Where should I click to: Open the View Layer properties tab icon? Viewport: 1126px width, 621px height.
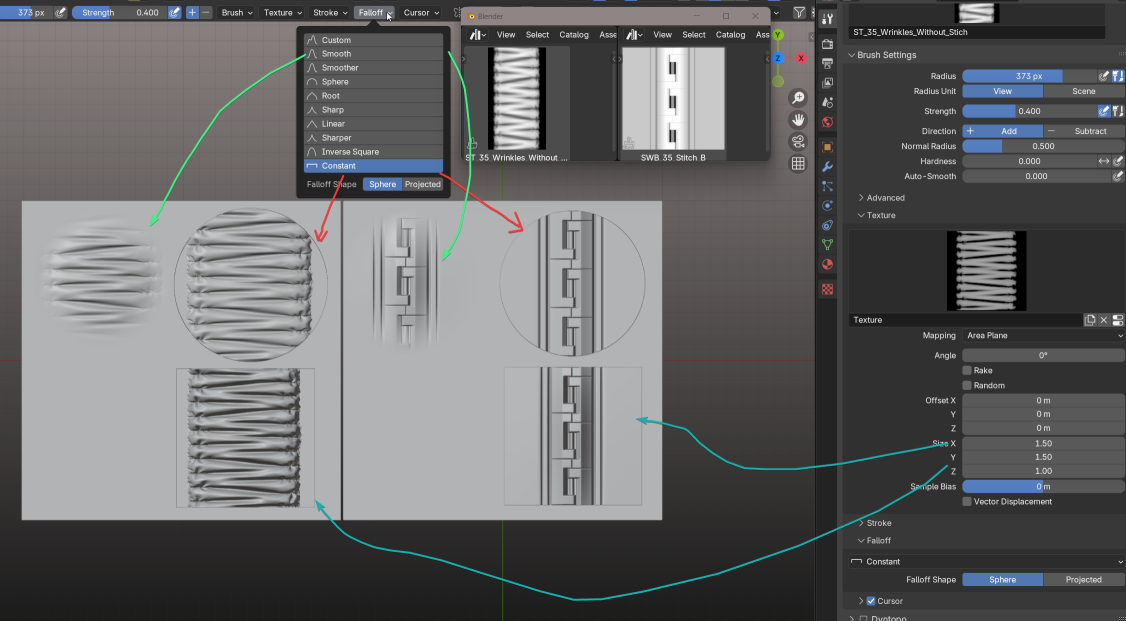pos(827,83)
